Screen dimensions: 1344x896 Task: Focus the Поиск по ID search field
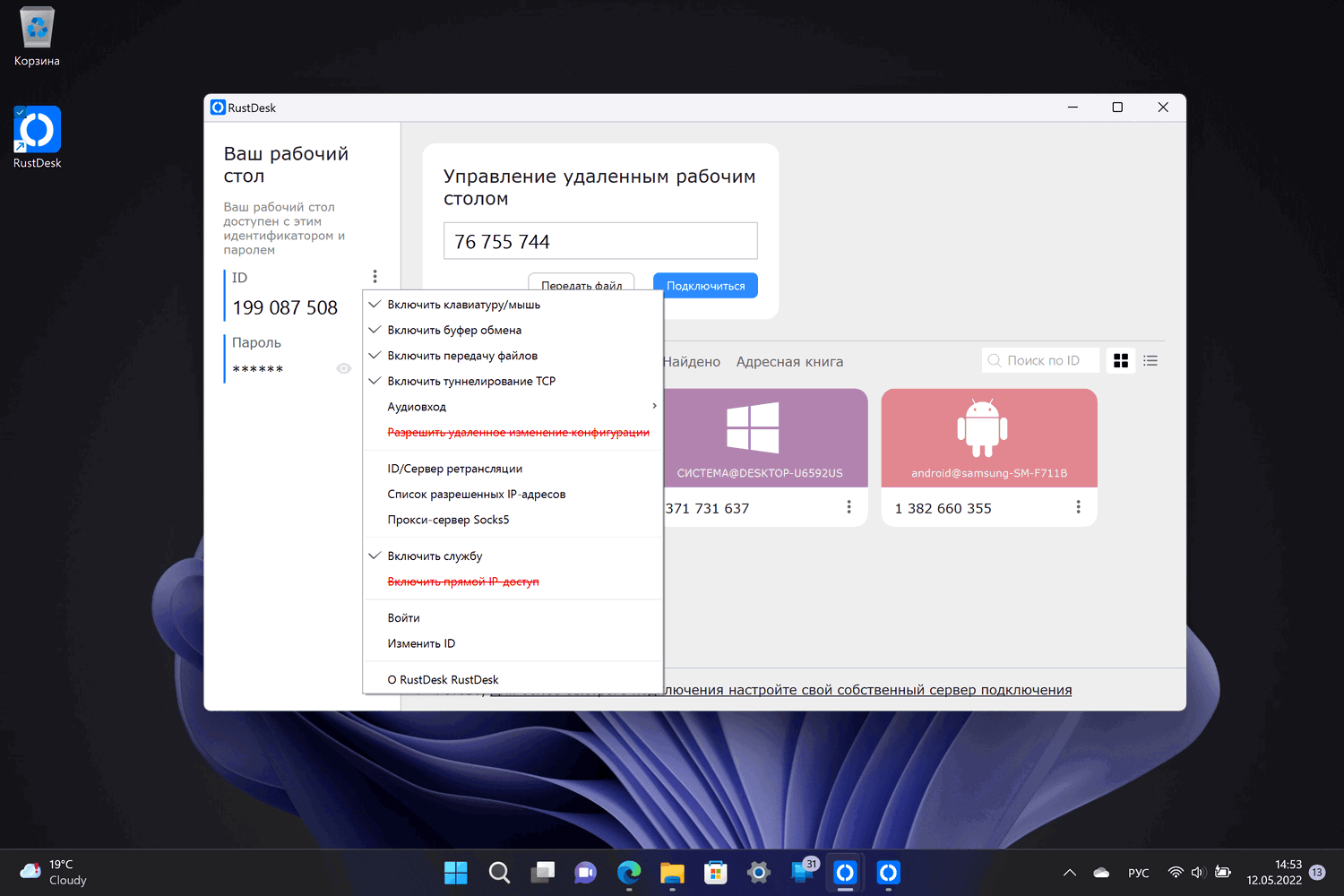(1040, 360)
